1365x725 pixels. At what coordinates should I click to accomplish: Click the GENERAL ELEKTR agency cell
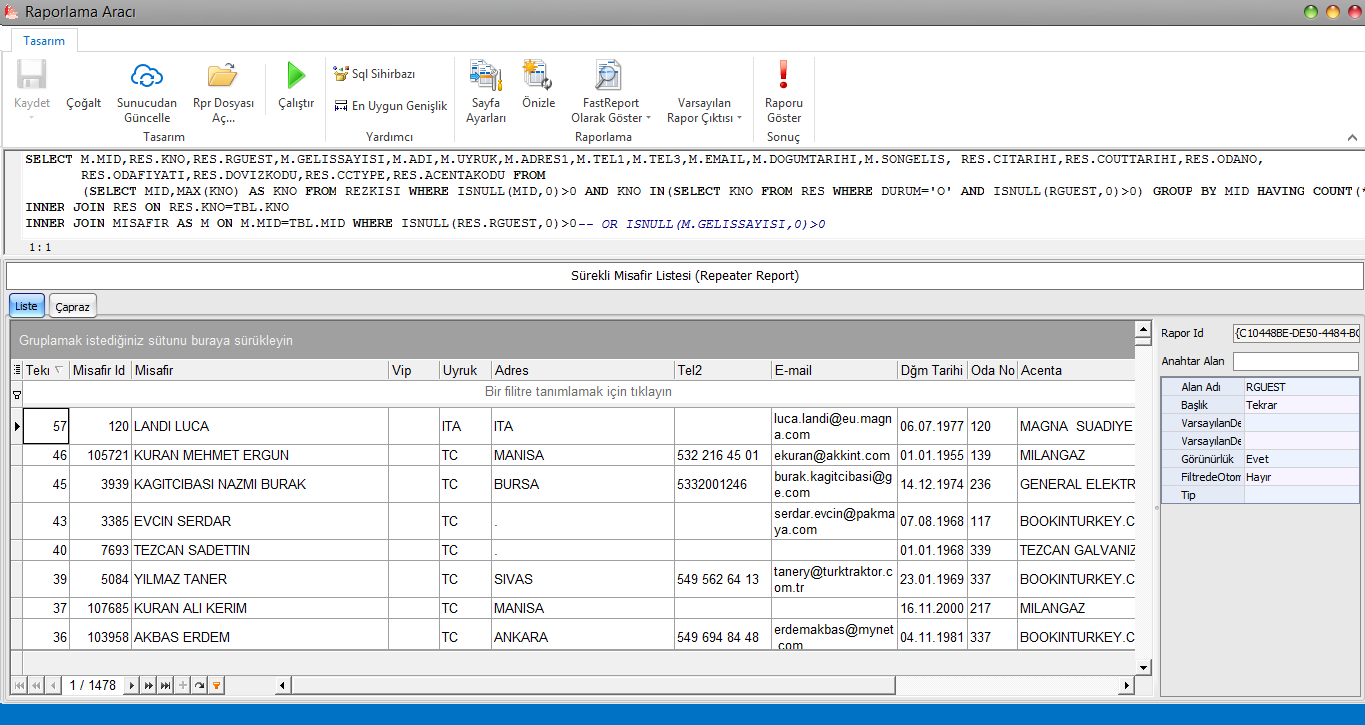pyautogui.click(x=1077, y=484)
